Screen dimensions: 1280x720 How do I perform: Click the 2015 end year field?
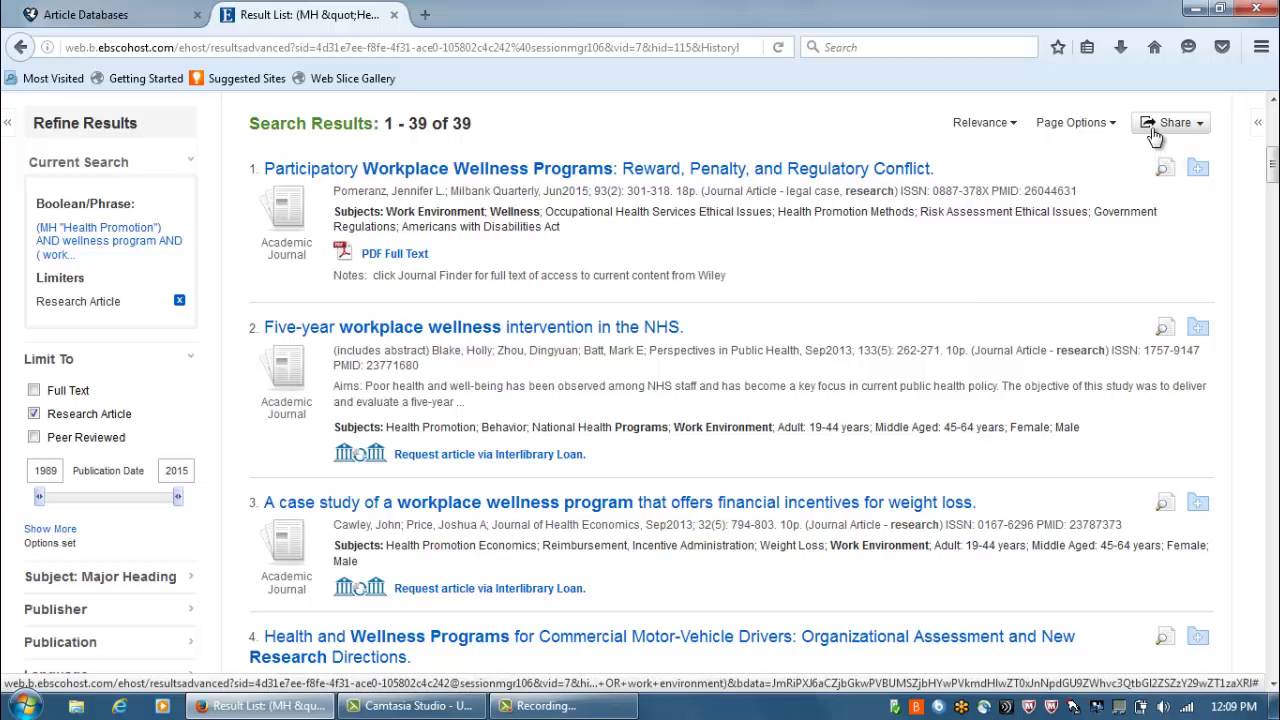tap(176, 470)
